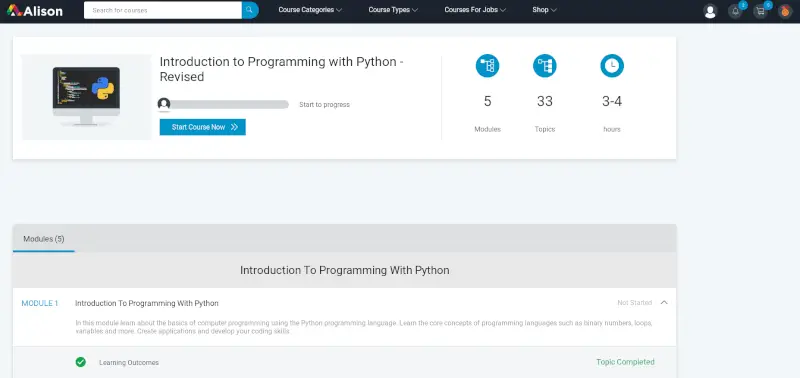Click the Module 1 description paragraph

(364, 327)
